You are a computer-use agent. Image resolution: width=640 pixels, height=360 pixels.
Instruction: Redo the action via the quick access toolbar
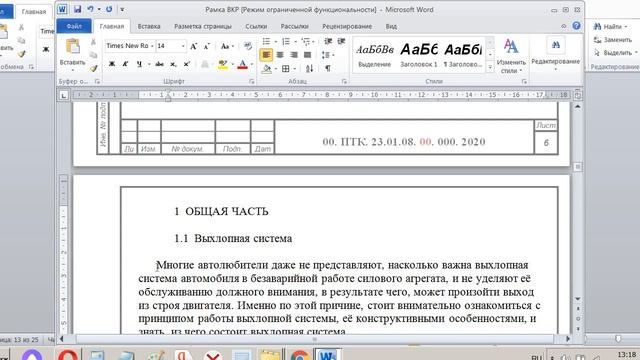109,9
